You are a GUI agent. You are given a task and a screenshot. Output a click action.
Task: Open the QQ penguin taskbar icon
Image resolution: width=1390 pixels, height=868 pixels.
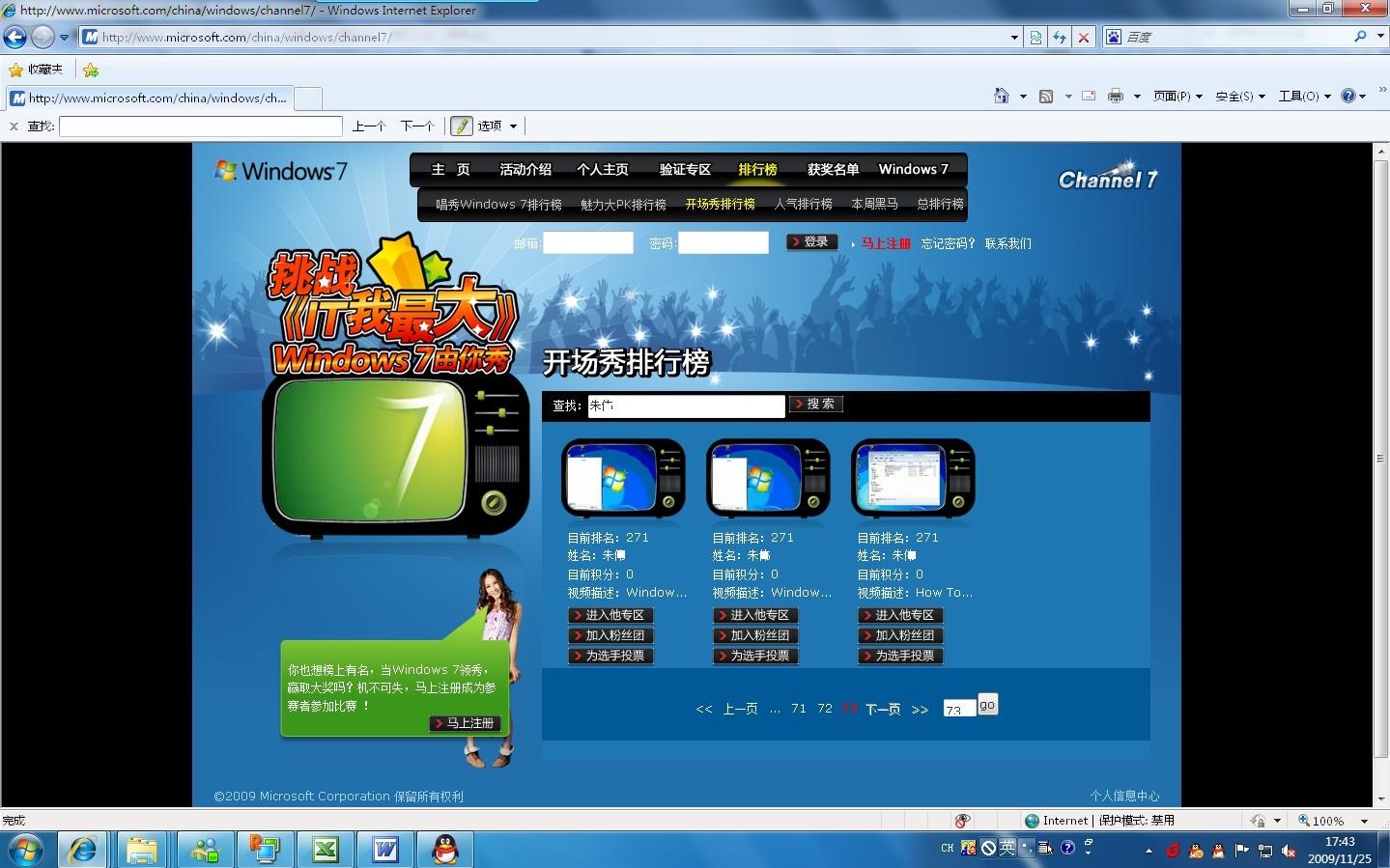click(444, 850)
